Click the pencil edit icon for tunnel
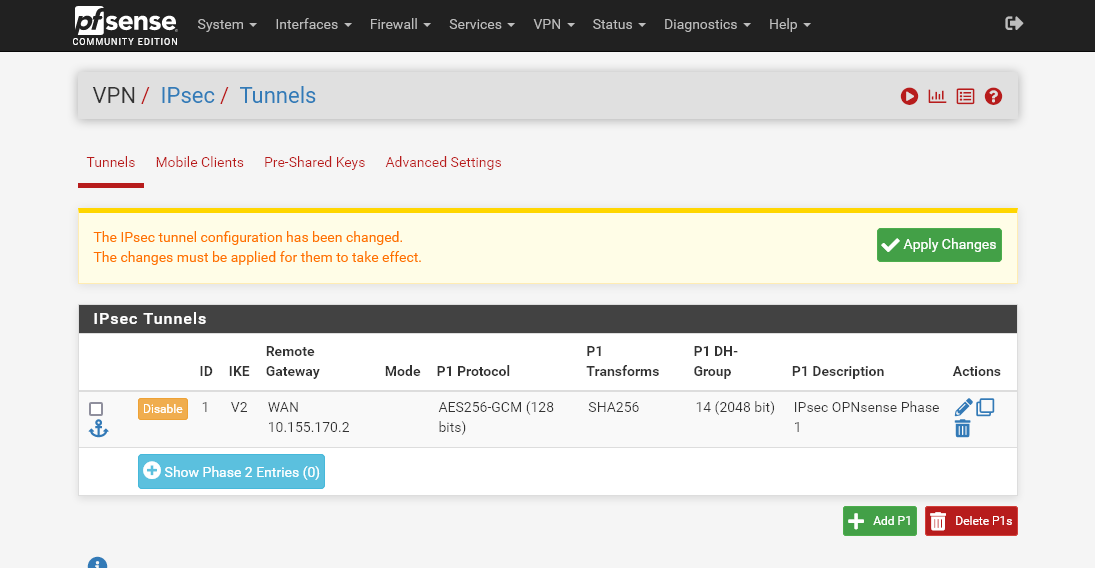1095x568 pixels. [x=963, y=407]
